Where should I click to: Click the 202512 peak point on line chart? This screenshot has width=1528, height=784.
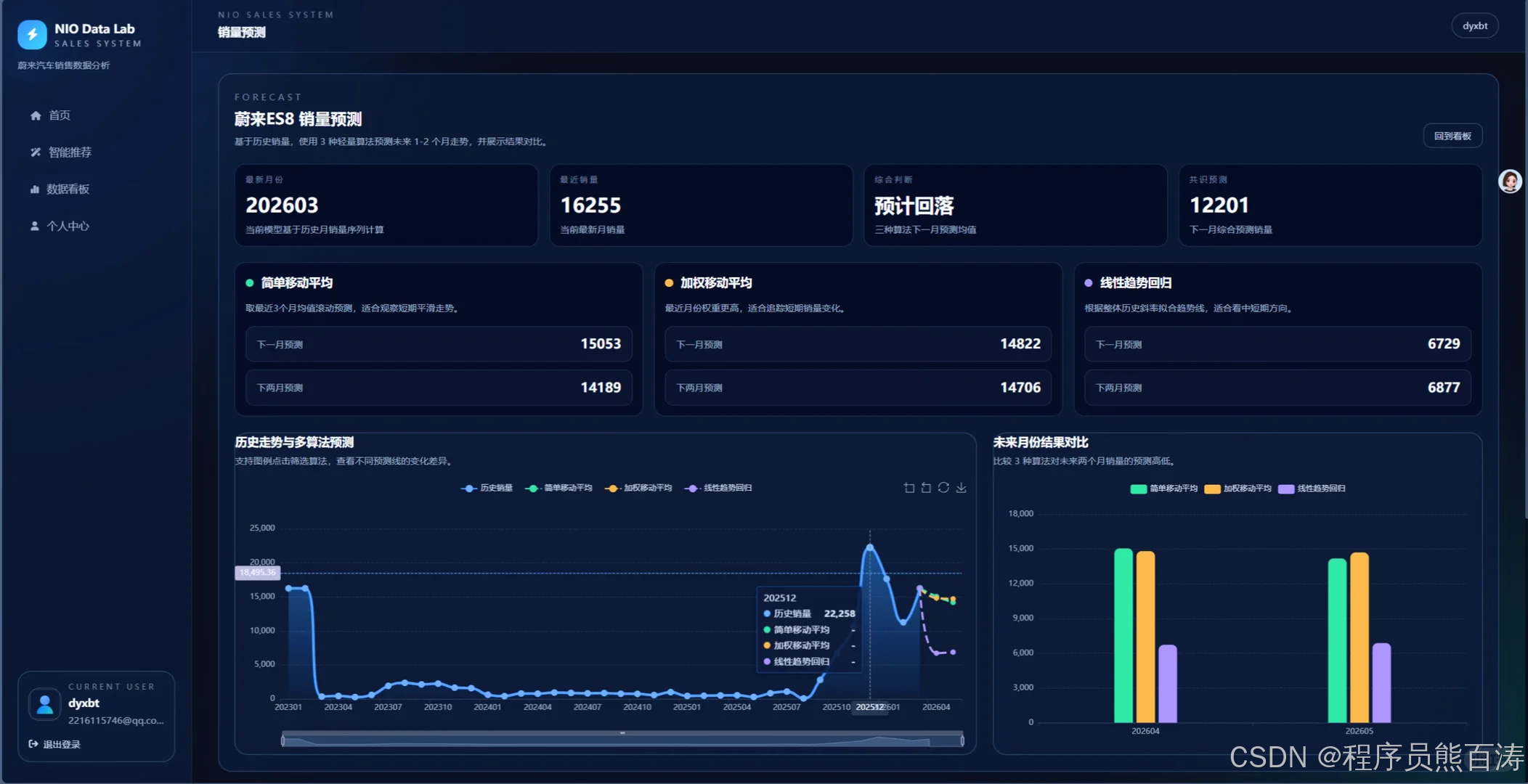870,547
